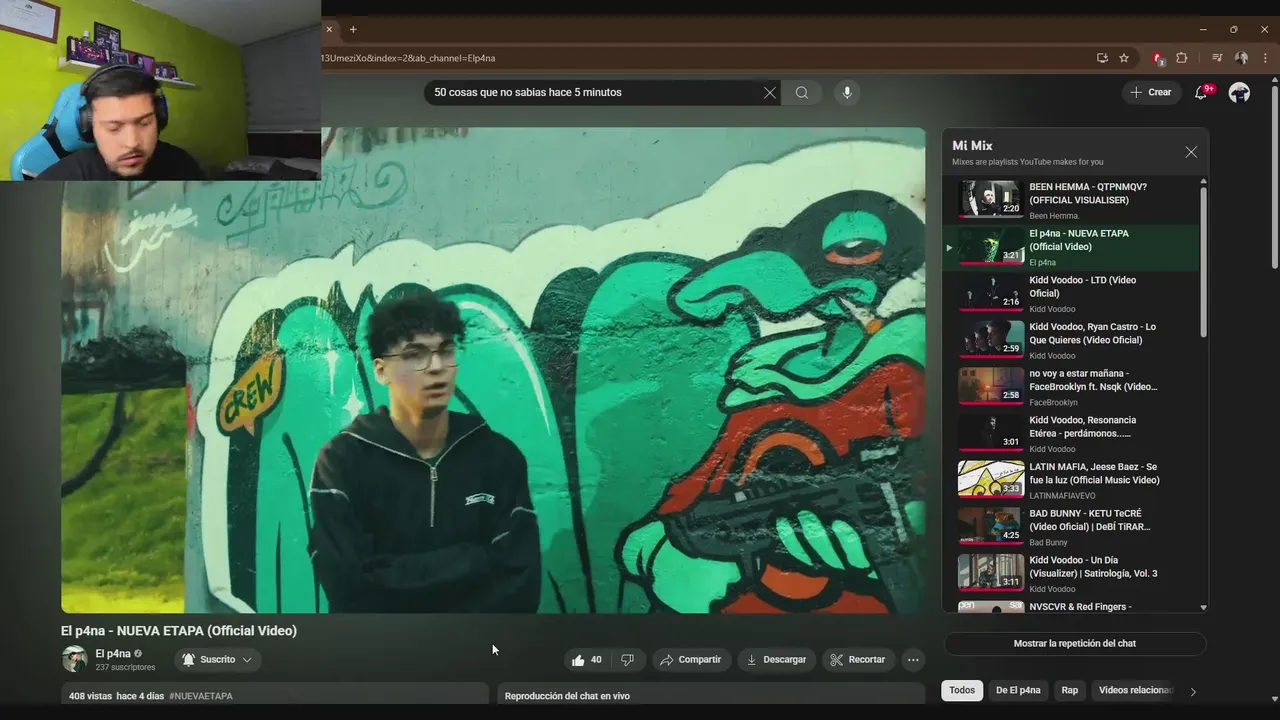The width and height of the screenshot is (1280, 720).
Task: Click the search magnifier icon
Action: [x=801, y=92]
